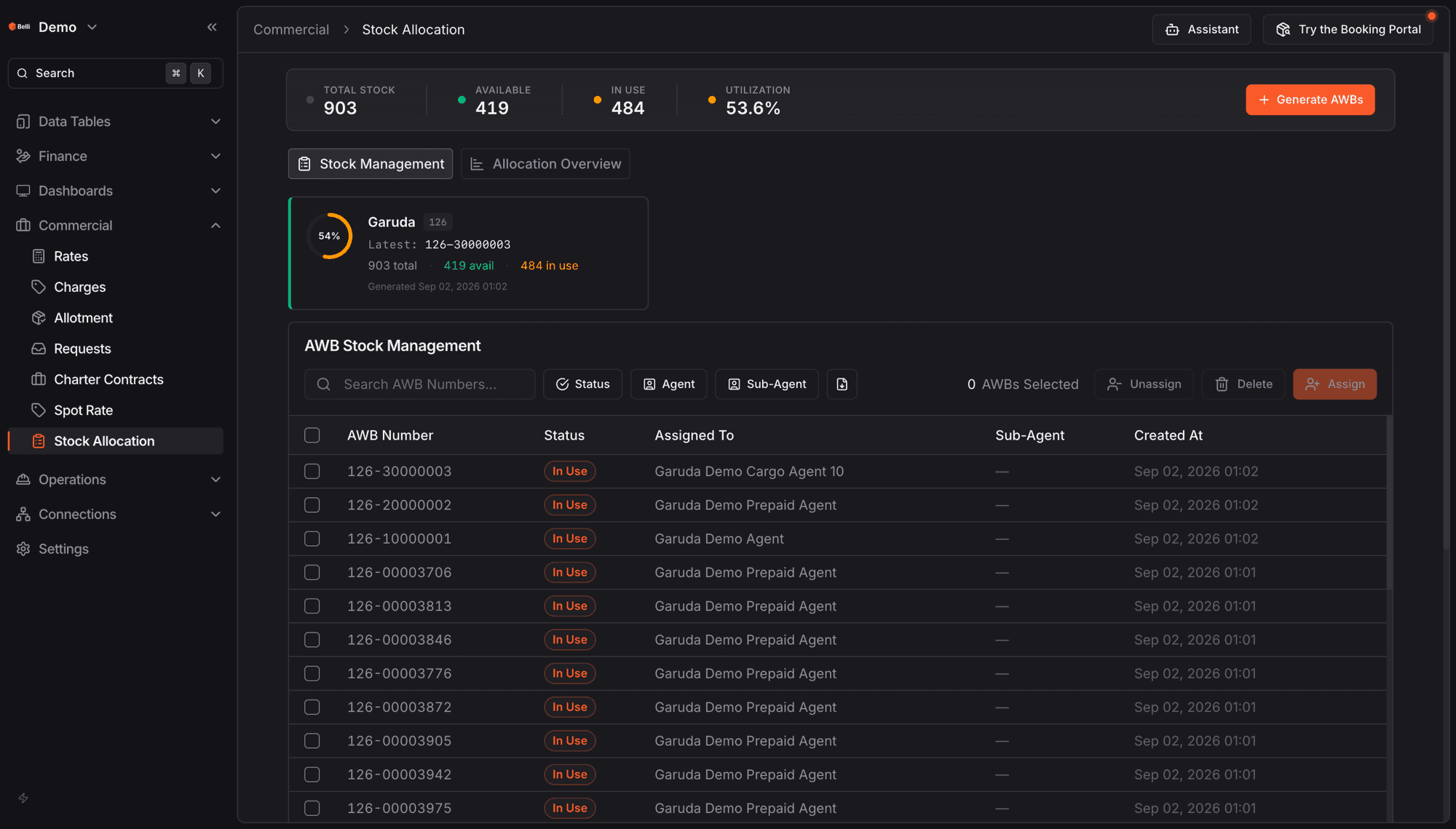Check the box for AWB 126-00003846
The width and height of the screenshot is (1456, 829).
(x=312, y=640)
